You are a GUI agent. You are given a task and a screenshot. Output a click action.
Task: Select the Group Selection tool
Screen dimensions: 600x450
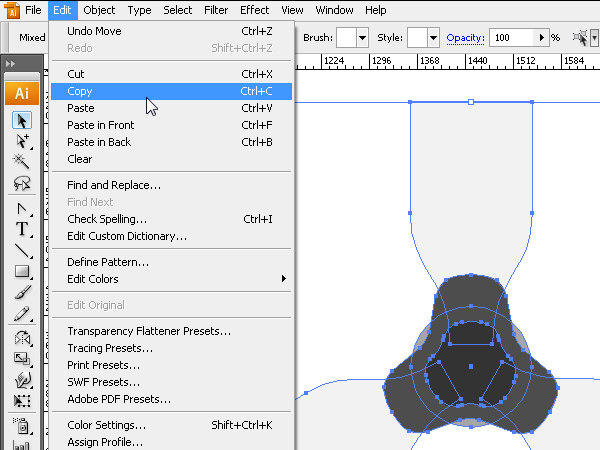point(22,141)
